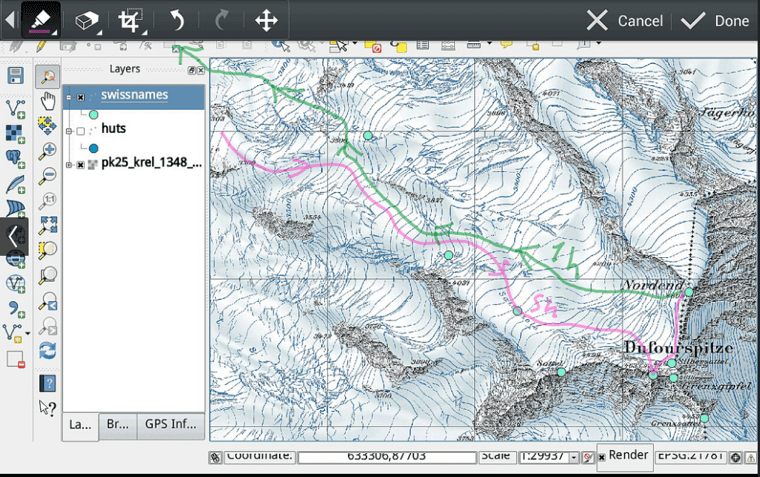This screenshot has width=760, height=477.
Task: Expand the pk25_krel_1348 raster layer
Action: coord(69,164)
